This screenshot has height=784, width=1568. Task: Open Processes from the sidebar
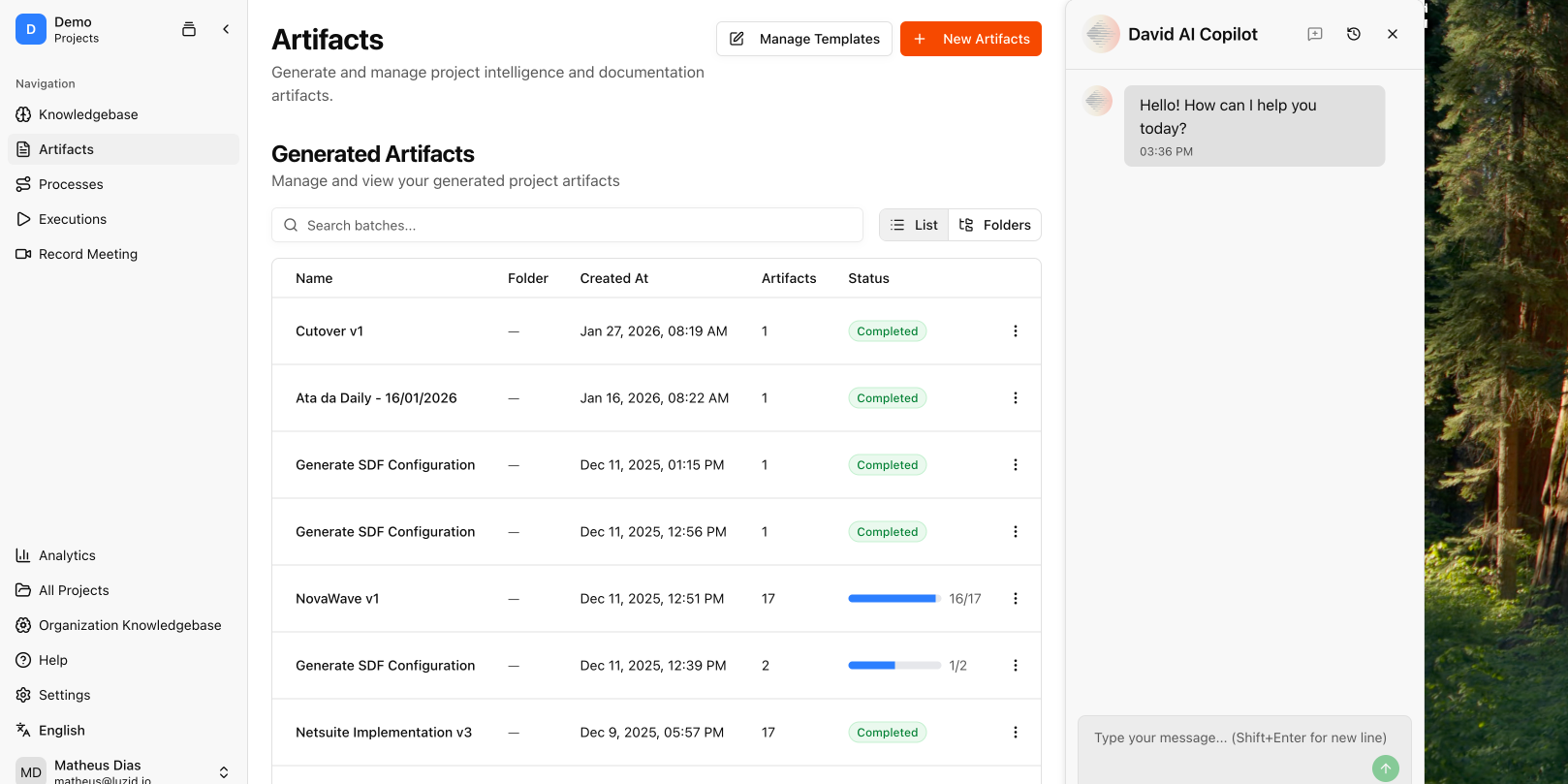click(71, 184)
